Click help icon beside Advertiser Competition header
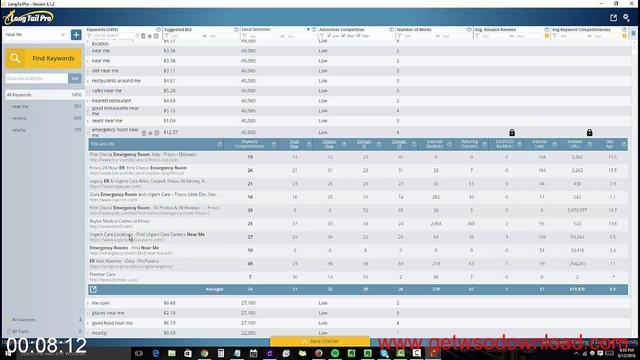This screenshot has height=360, width=640. (391, 30)
